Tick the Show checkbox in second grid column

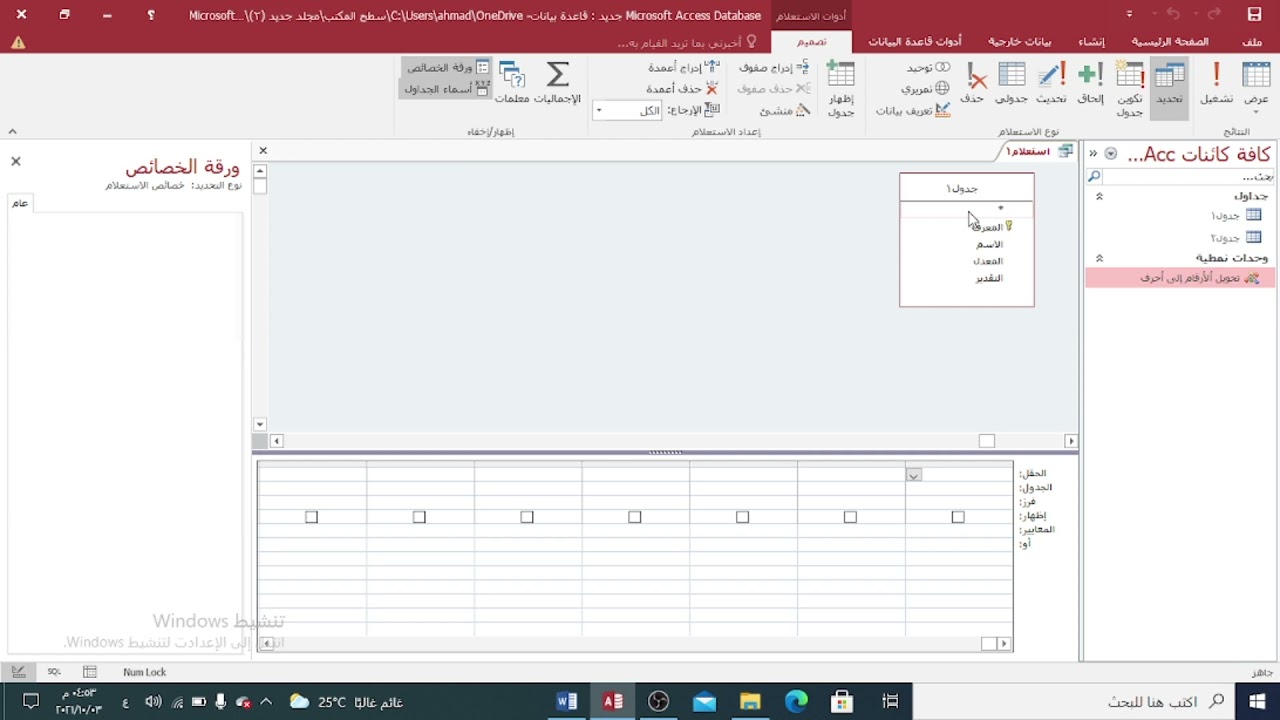tap(850, 517)
